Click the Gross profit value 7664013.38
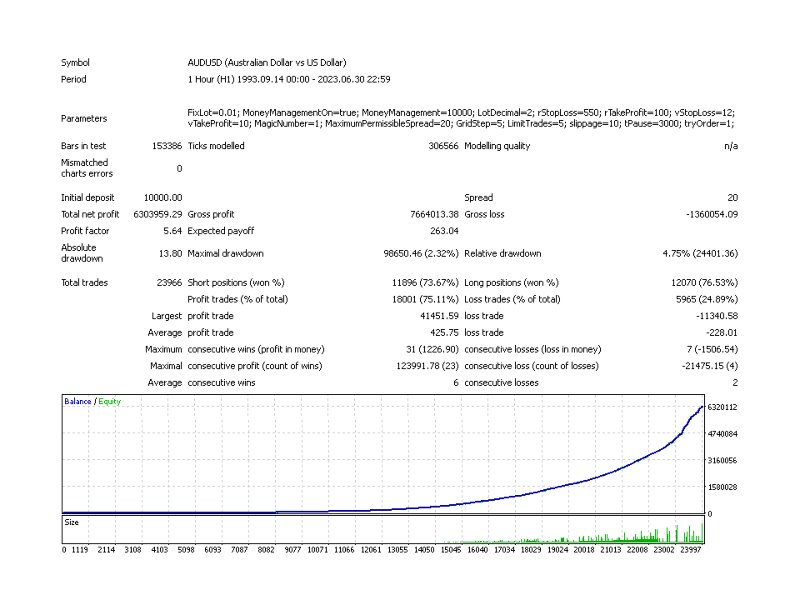The height and width of the screenshot is (600, 800). (434, 215)
